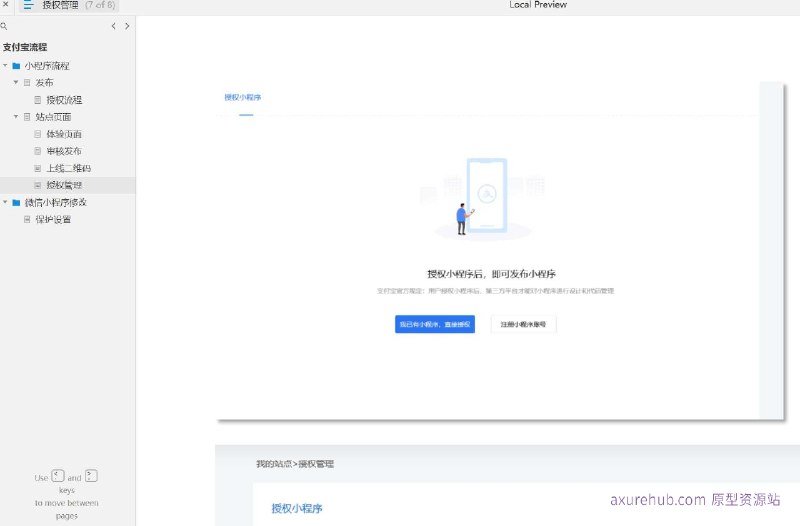Click the lower 授权小程序 blue heading

tap(297, 508)
